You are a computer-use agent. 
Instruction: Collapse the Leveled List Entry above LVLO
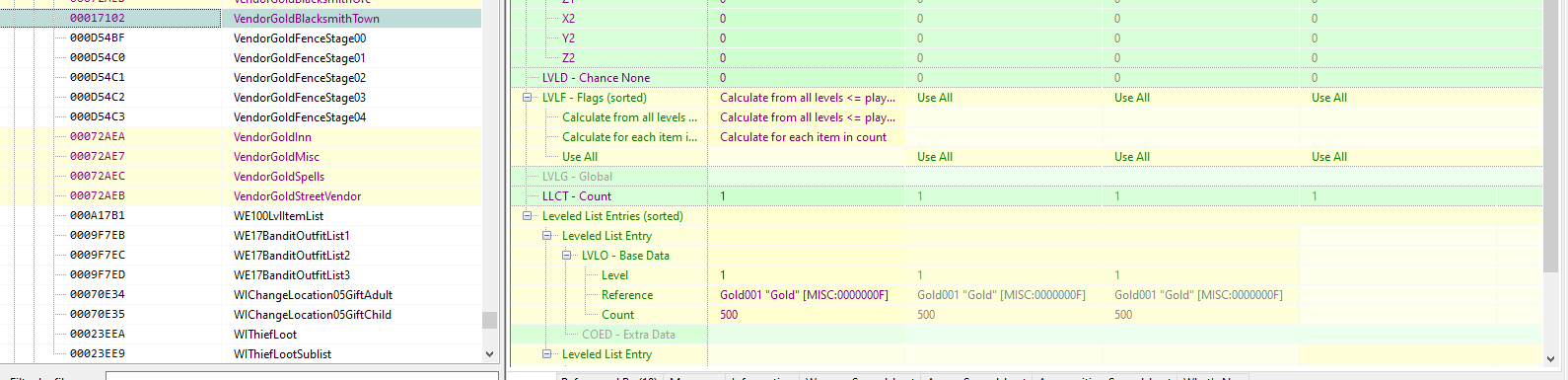pyautogui.click(x=547, y=236)
